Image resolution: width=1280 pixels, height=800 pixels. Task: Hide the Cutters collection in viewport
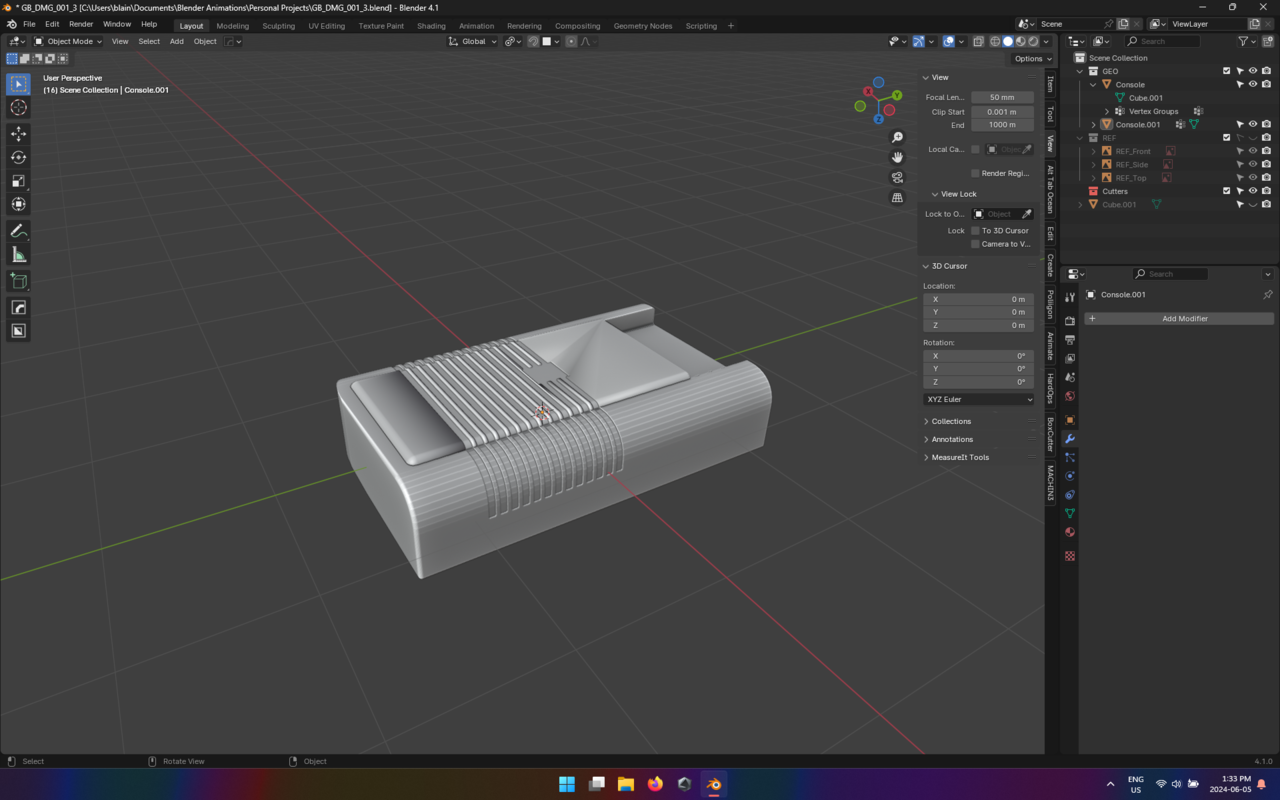[x=1252, y=191]
